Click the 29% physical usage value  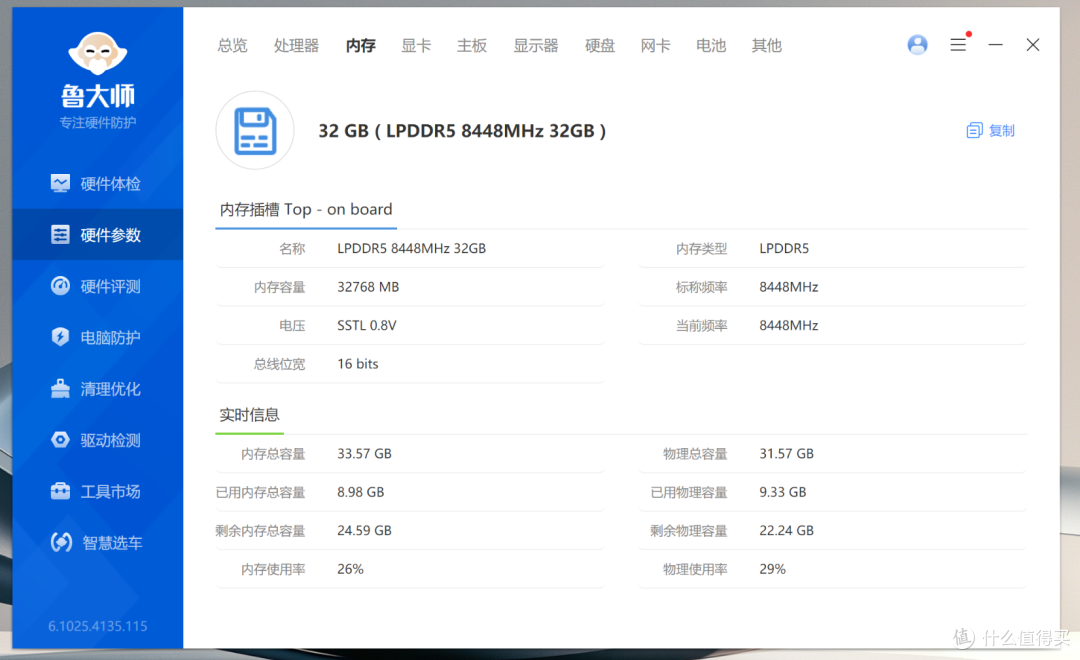[x=772, y=569]
